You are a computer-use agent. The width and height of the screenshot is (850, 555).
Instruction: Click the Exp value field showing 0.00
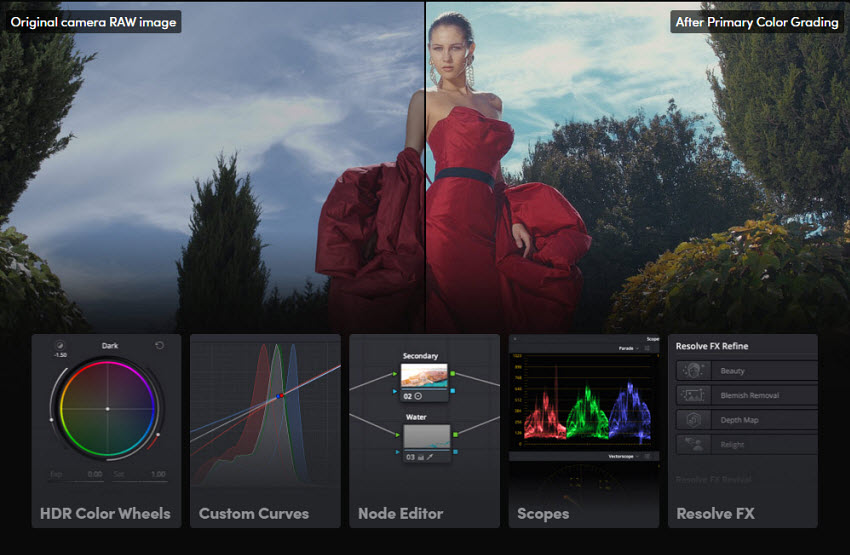click(x=95, y=474)
